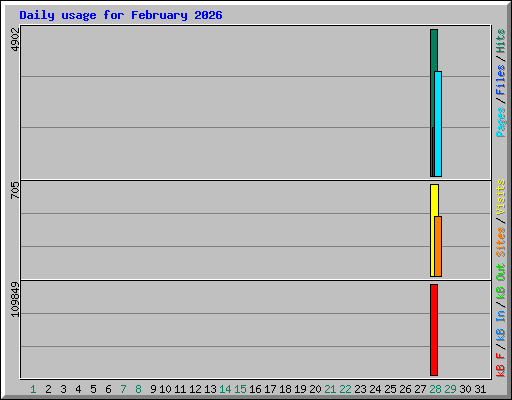The height and width of the screenshot is (400, 512).
Task: Click day 18 on the x-axis
Action: click(x=285, y=389)
